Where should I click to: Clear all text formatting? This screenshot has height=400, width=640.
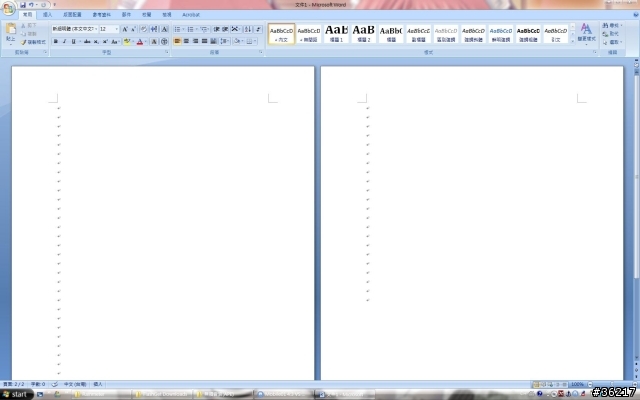144,29
